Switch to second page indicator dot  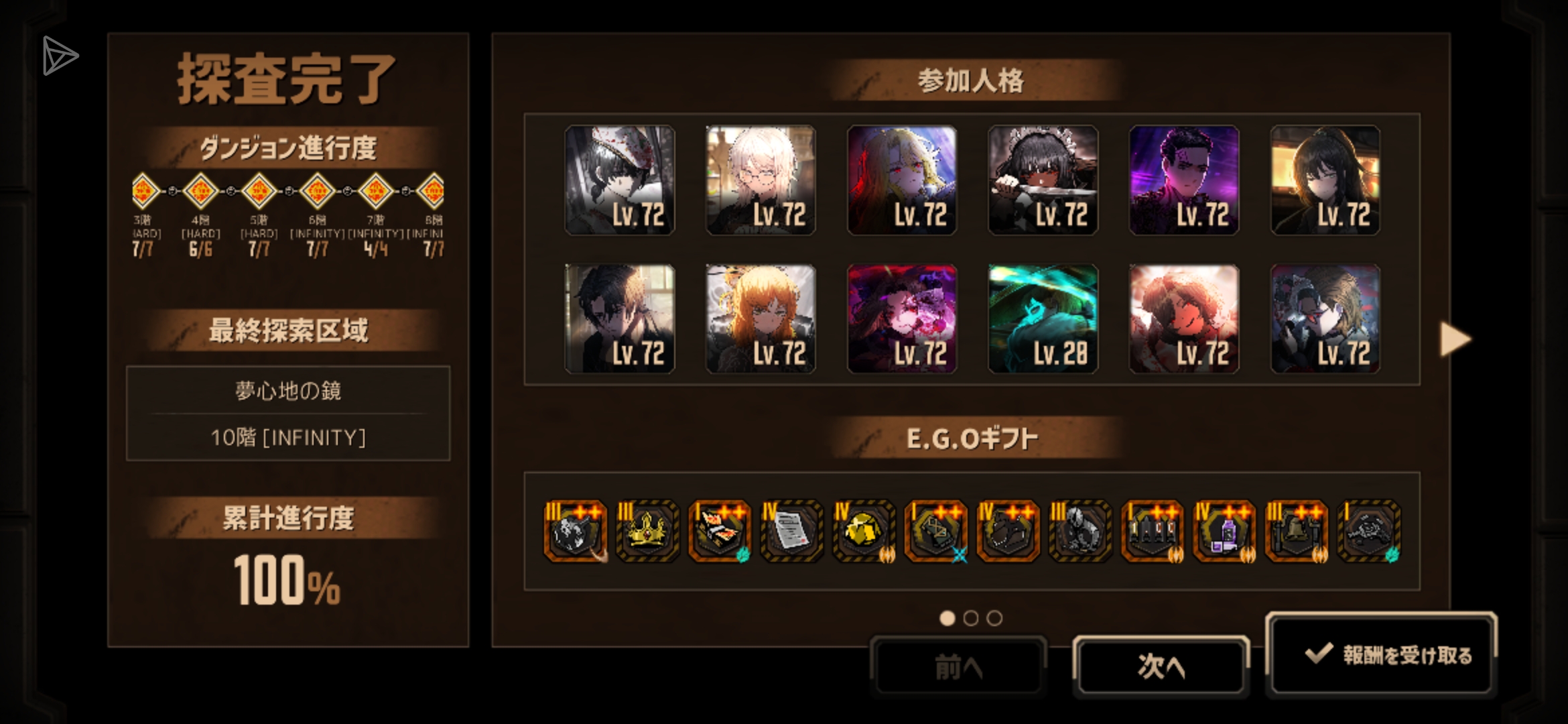pyautogui.click(x=971, y=618)
